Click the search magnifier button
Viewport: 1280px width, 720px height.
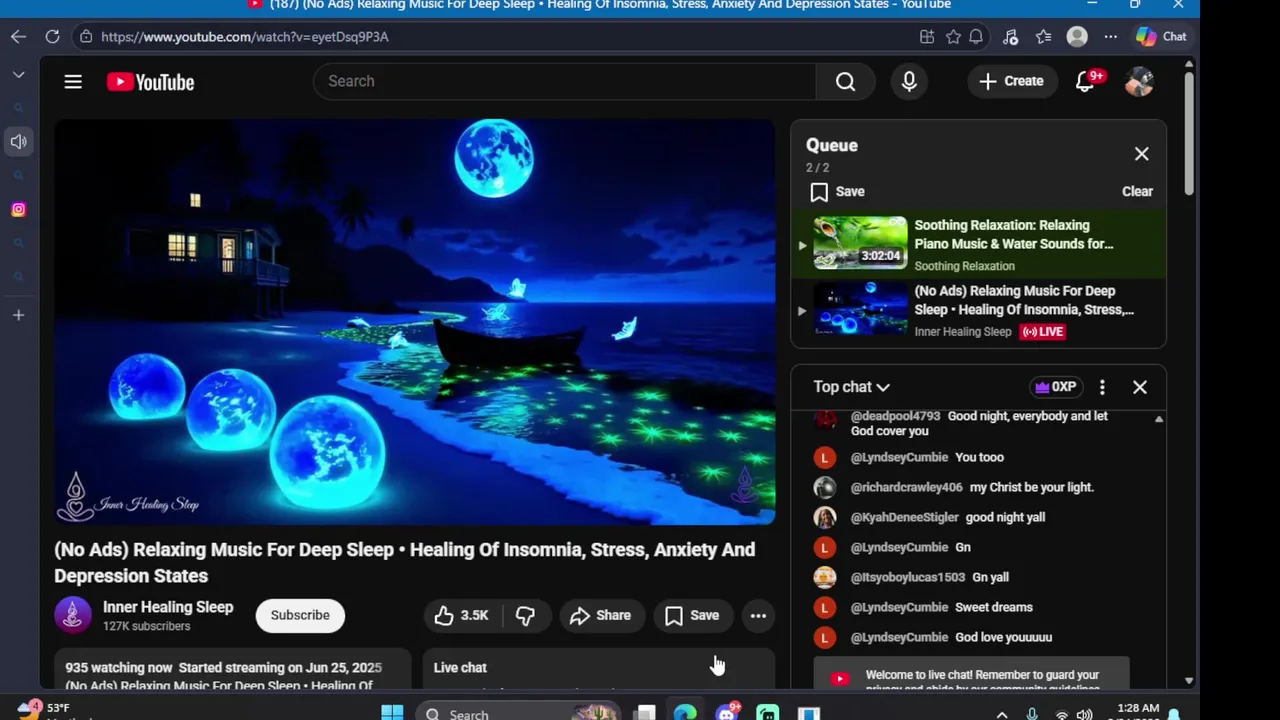click(845, 82)
